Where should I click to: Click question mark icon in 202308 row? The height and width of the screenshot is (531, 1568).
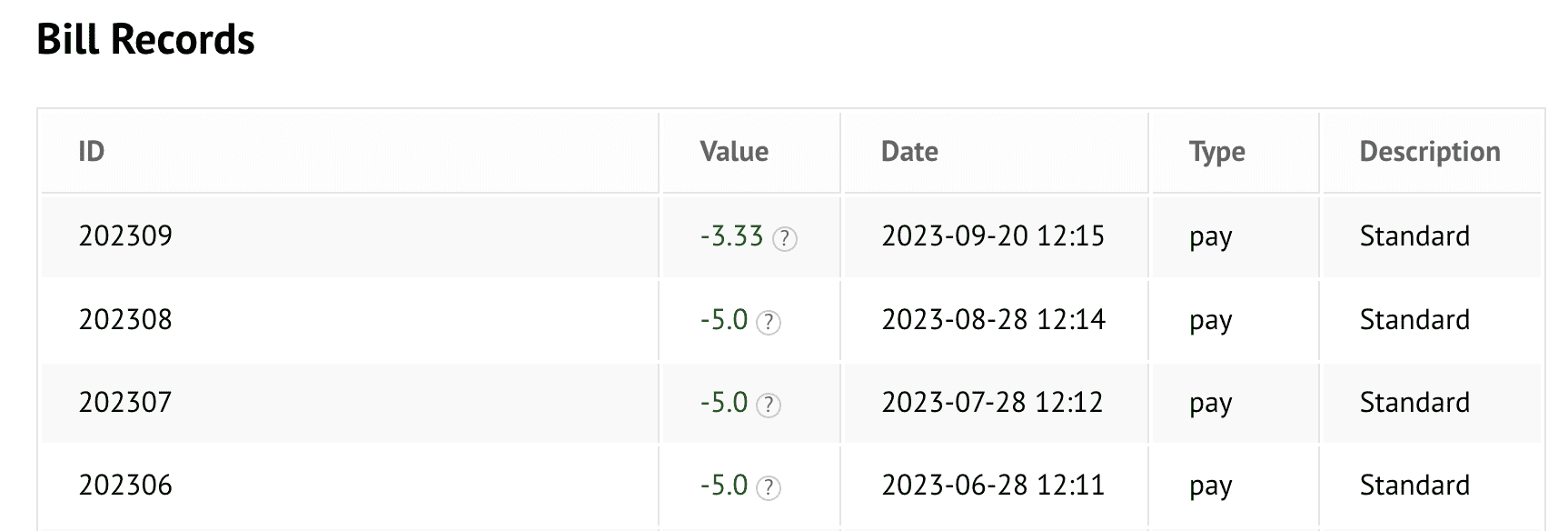(x=769, y=323)
